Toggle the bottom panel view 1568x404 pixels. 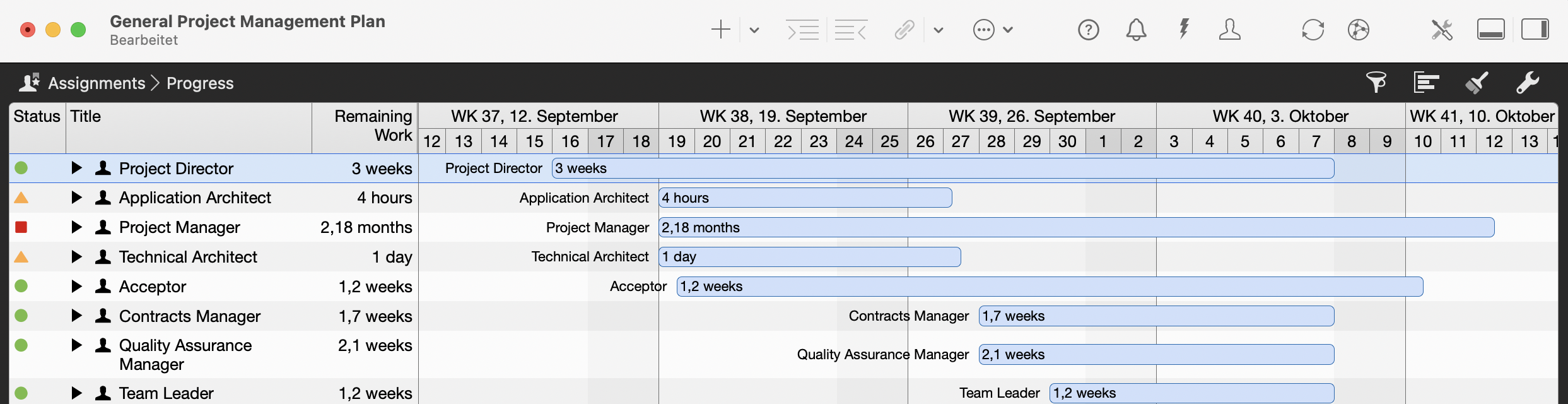[x=1490, y=30]
